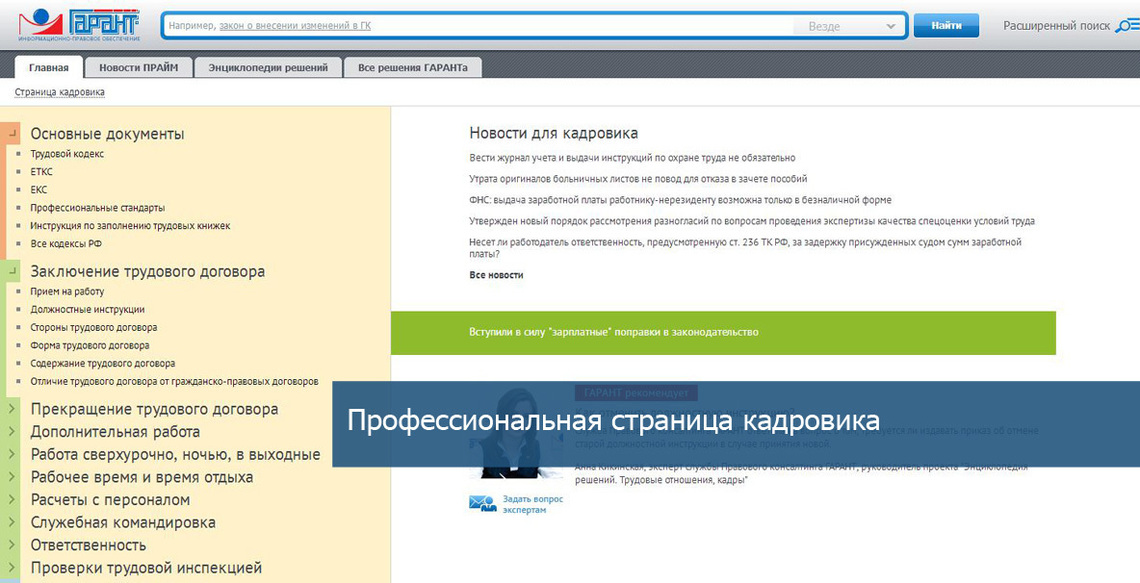The height and width of the screenshot is (583, 1140).
Task: Open the Содержание трудового договора link
Action: pyautogui.click(x=103, y=363)
